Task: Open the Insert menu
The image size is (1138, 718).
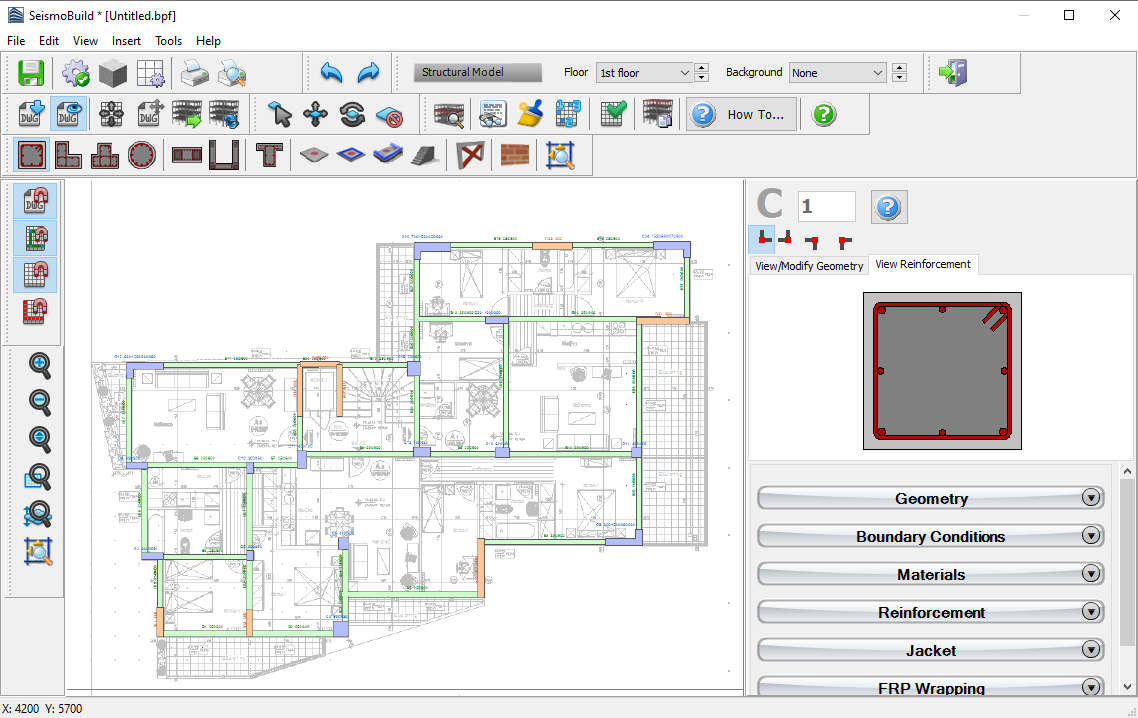Action: [x=126, y=41]
